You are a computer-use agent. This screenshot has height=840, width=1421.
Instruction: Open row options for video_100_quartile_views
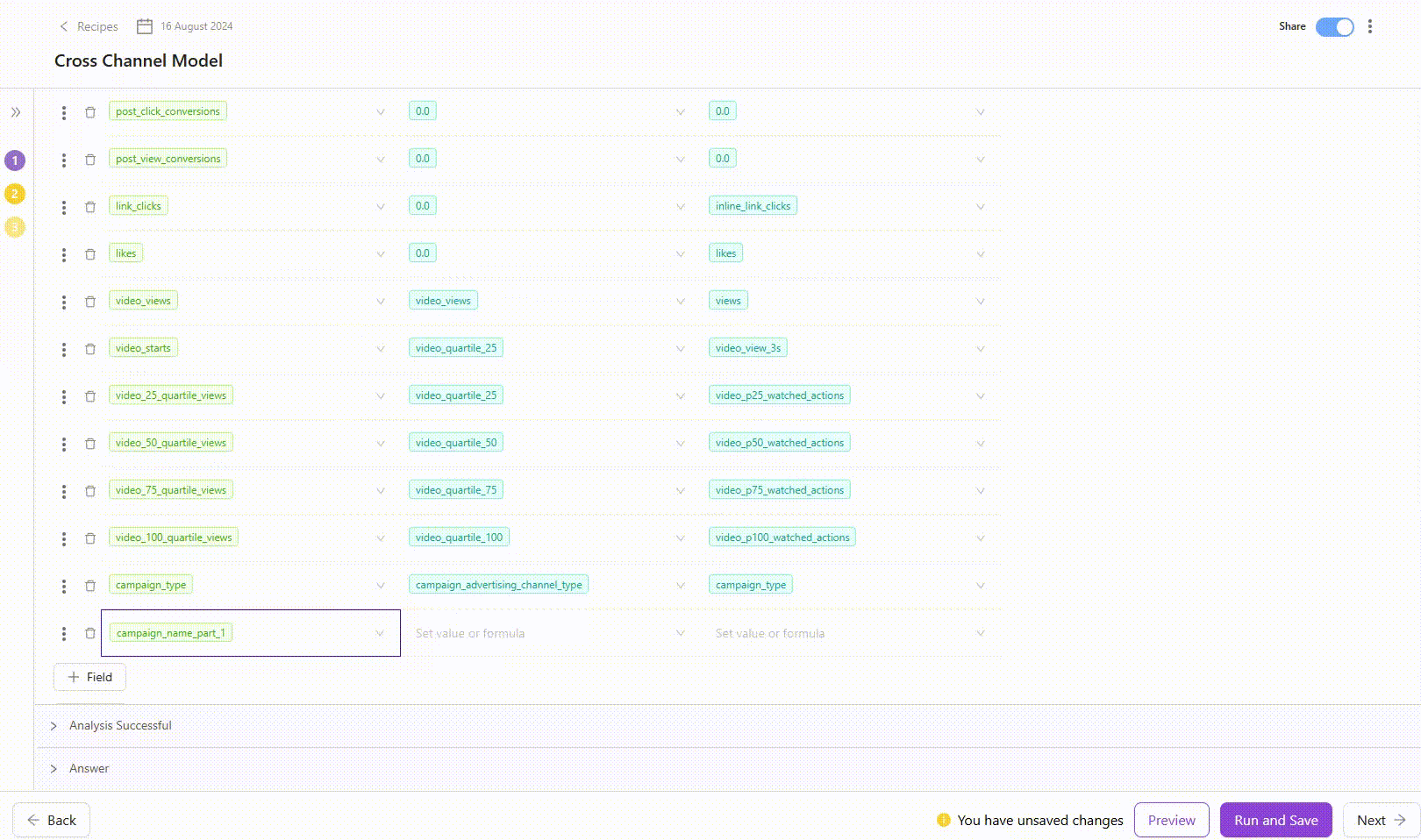[64, 538]
